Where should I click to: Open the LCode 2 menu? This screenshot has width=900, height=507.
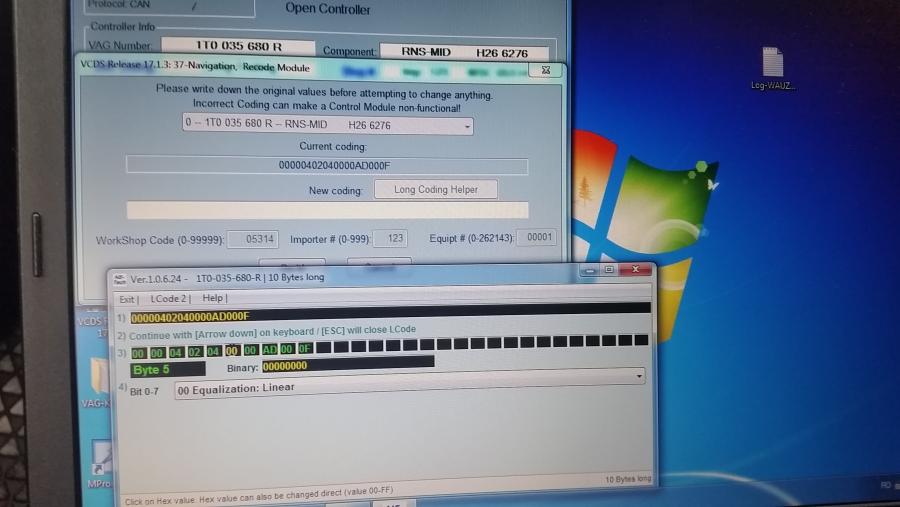tap(168, 299)
